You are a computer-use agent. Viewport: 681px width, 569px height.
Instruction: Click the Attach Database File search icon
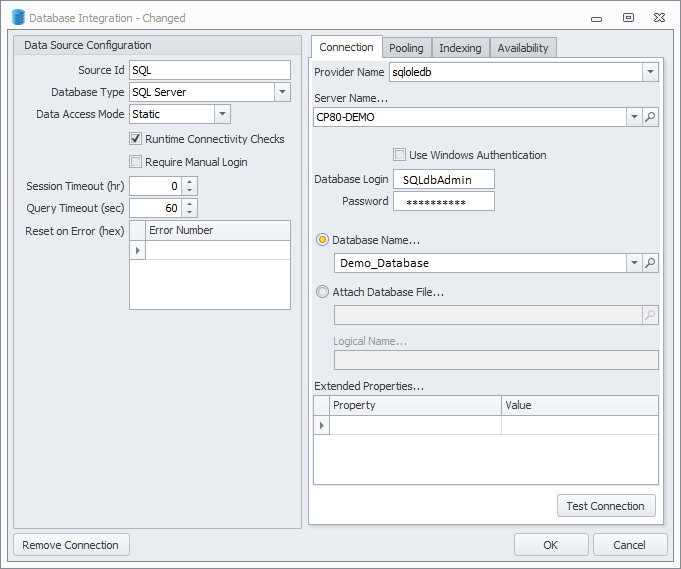click(x=650, y=315)
